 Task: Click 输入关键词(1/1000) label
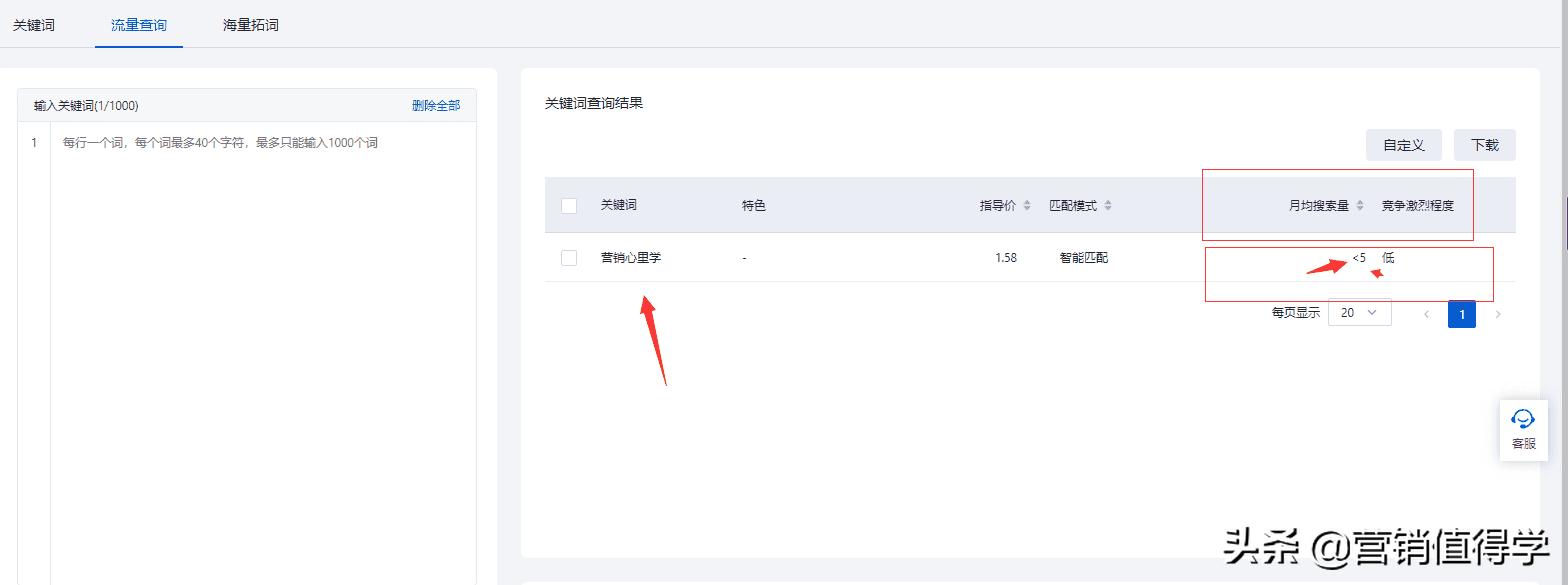point(86,105)
